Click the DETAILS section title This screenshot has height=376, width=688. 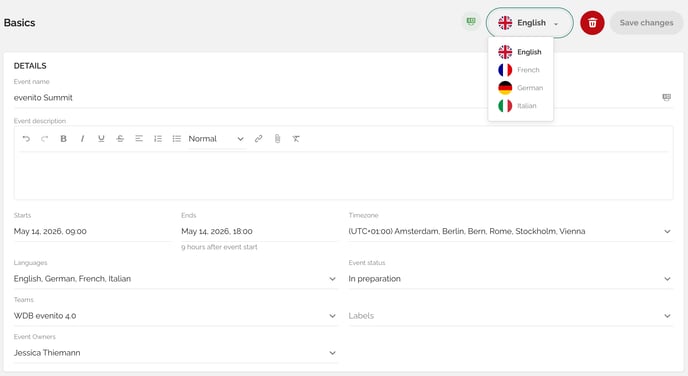tap(30, 66)
